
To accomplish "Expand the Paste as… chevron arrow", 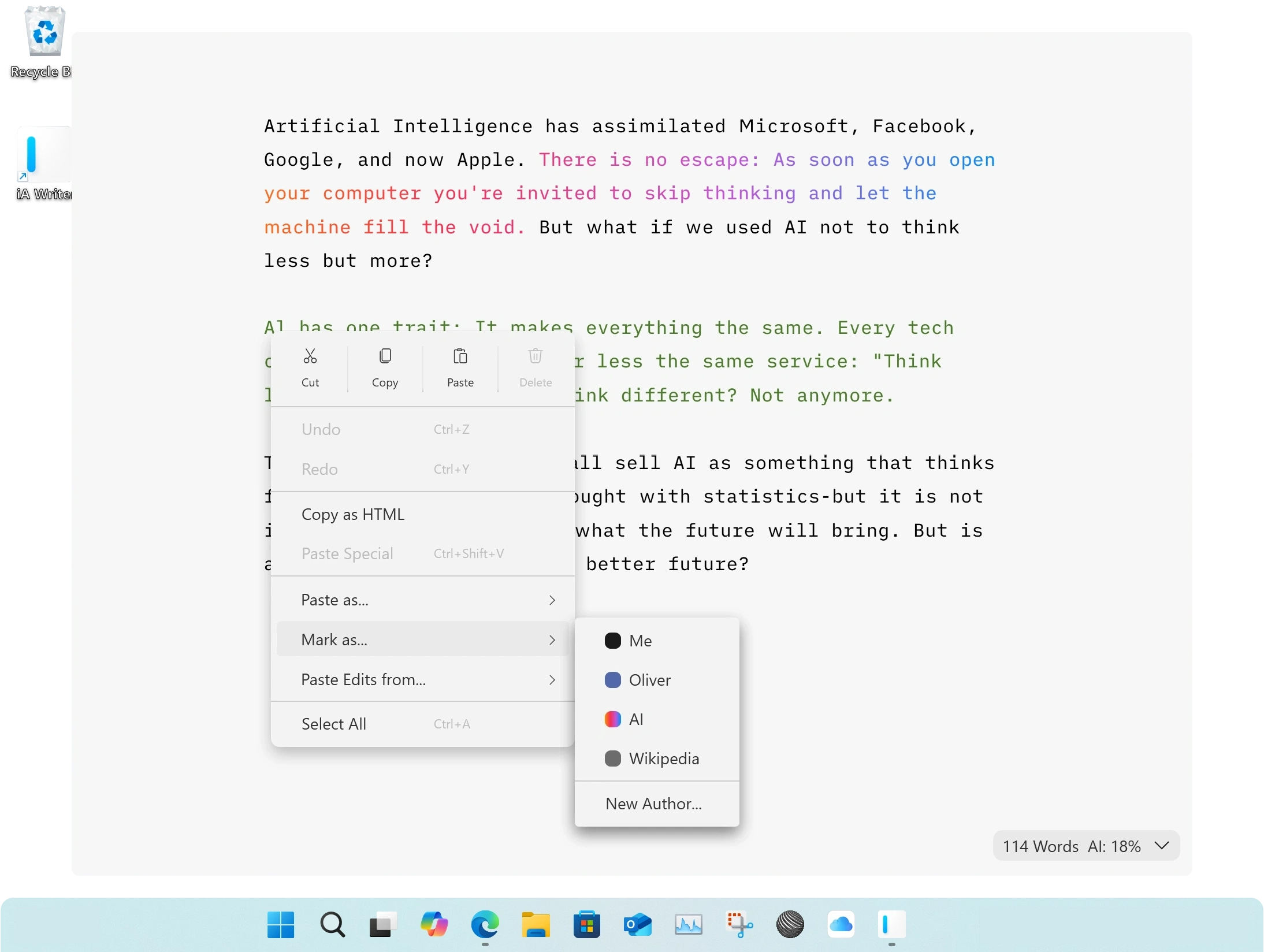I will (x=552, y=600).
